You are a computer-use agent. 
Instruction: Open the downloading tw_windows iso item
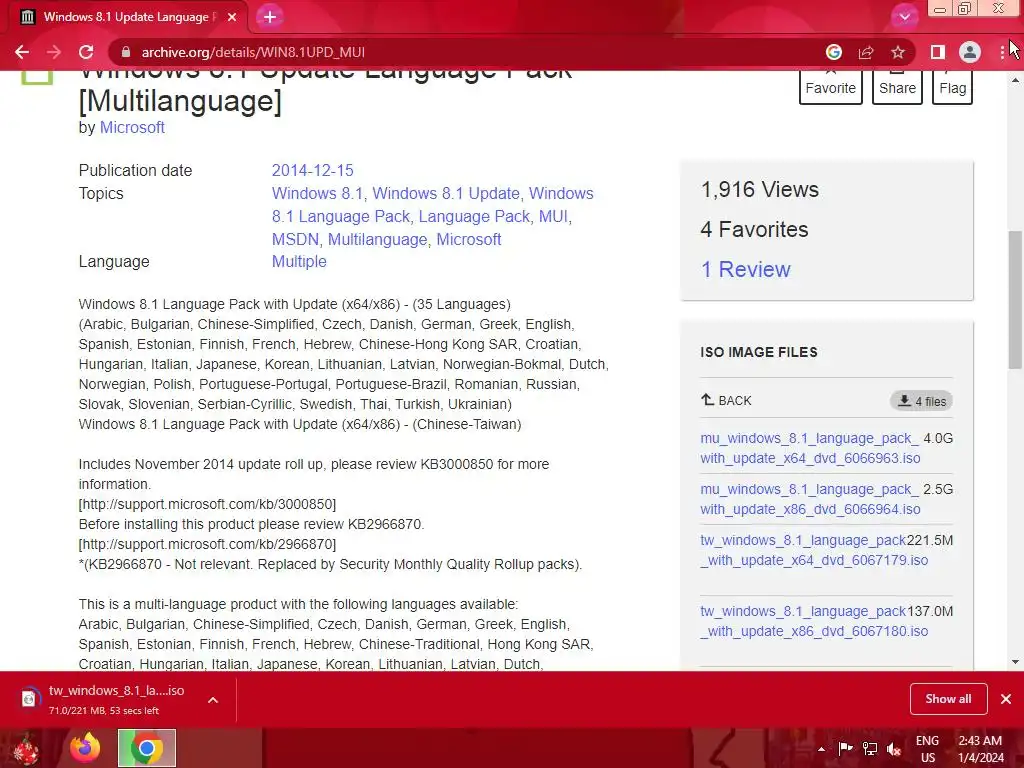coord(104,699)
